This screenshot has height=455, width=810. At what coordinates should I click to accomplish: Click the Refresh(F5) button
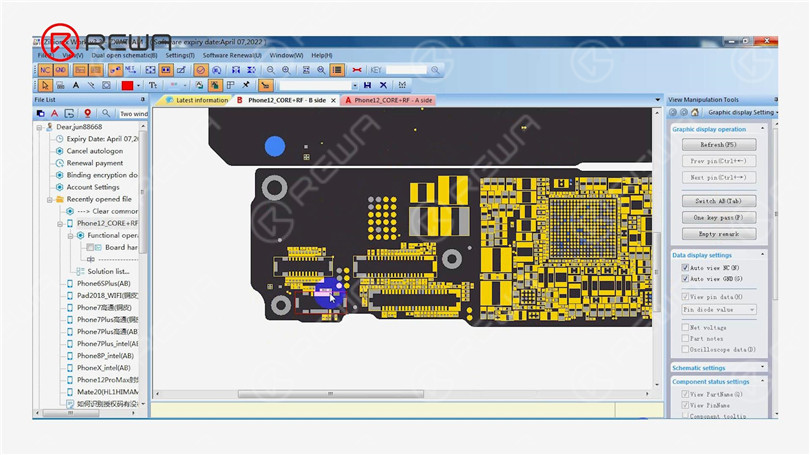click(x=719, y=145)
